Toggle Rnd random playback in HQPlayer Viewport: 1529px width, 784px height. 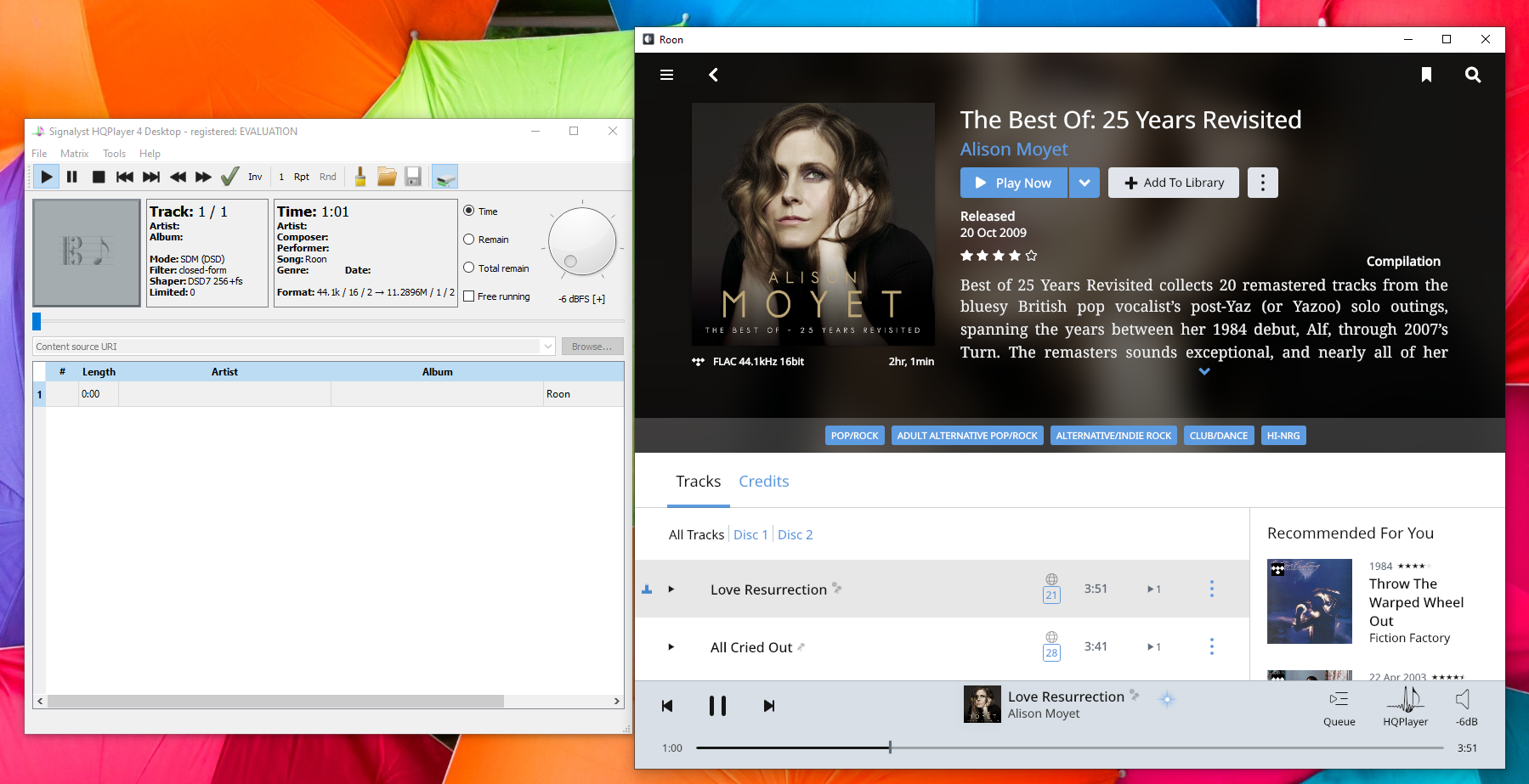(328, 177)
